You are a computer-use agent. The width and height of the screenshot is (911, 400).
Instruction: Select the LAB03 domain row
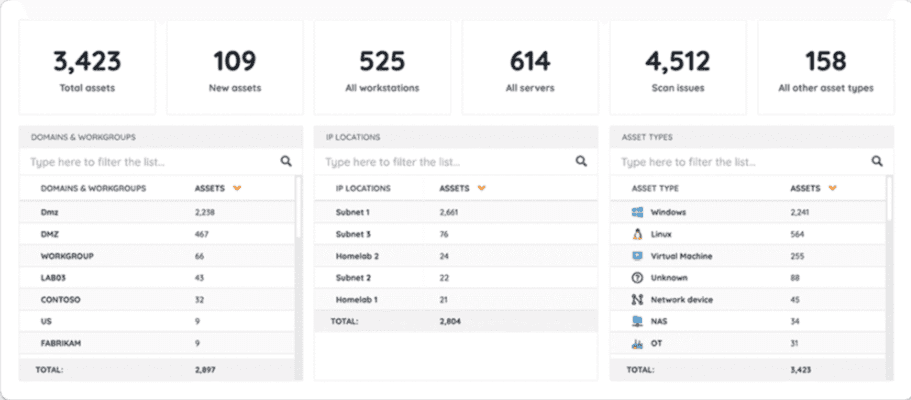tap(157, 278)
